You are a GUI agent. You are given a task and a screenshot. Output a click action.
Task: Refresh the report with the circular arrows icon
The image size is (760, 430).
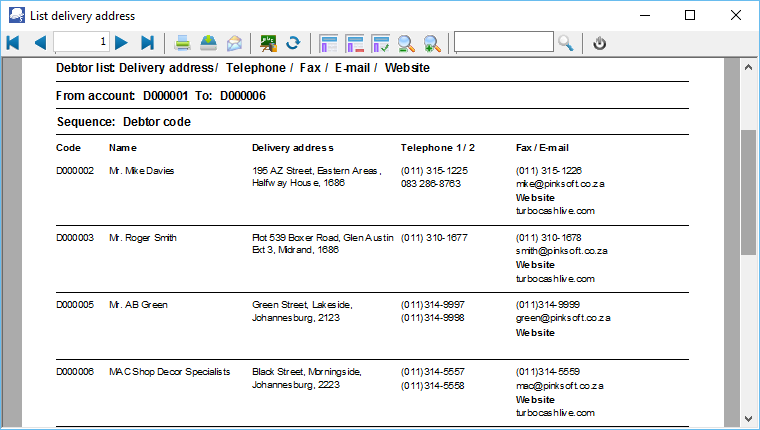(293, 42)
